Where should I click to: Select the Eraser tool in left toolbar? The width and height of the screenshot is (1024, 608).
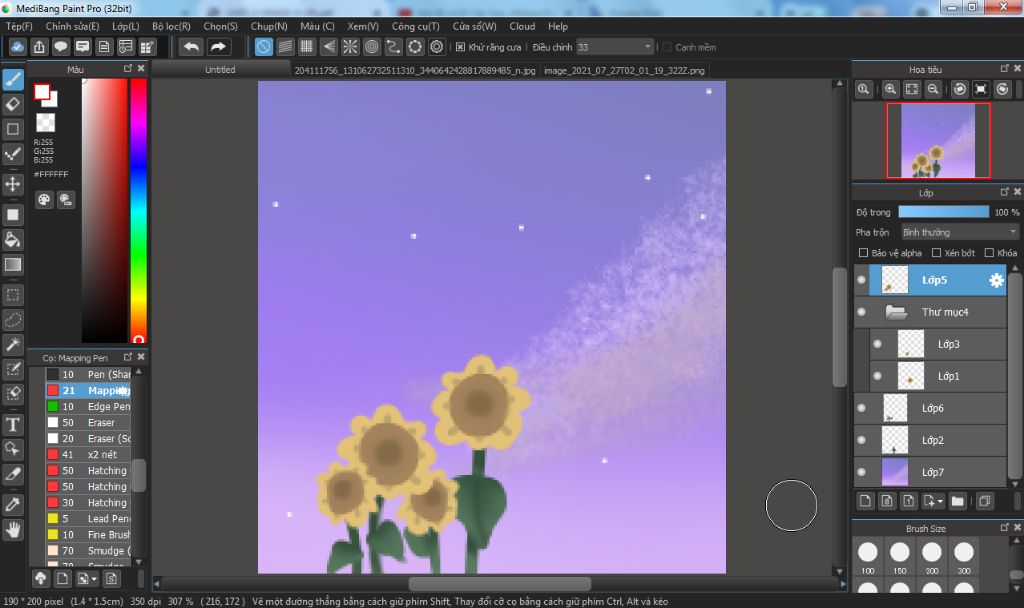click(13, 104)
